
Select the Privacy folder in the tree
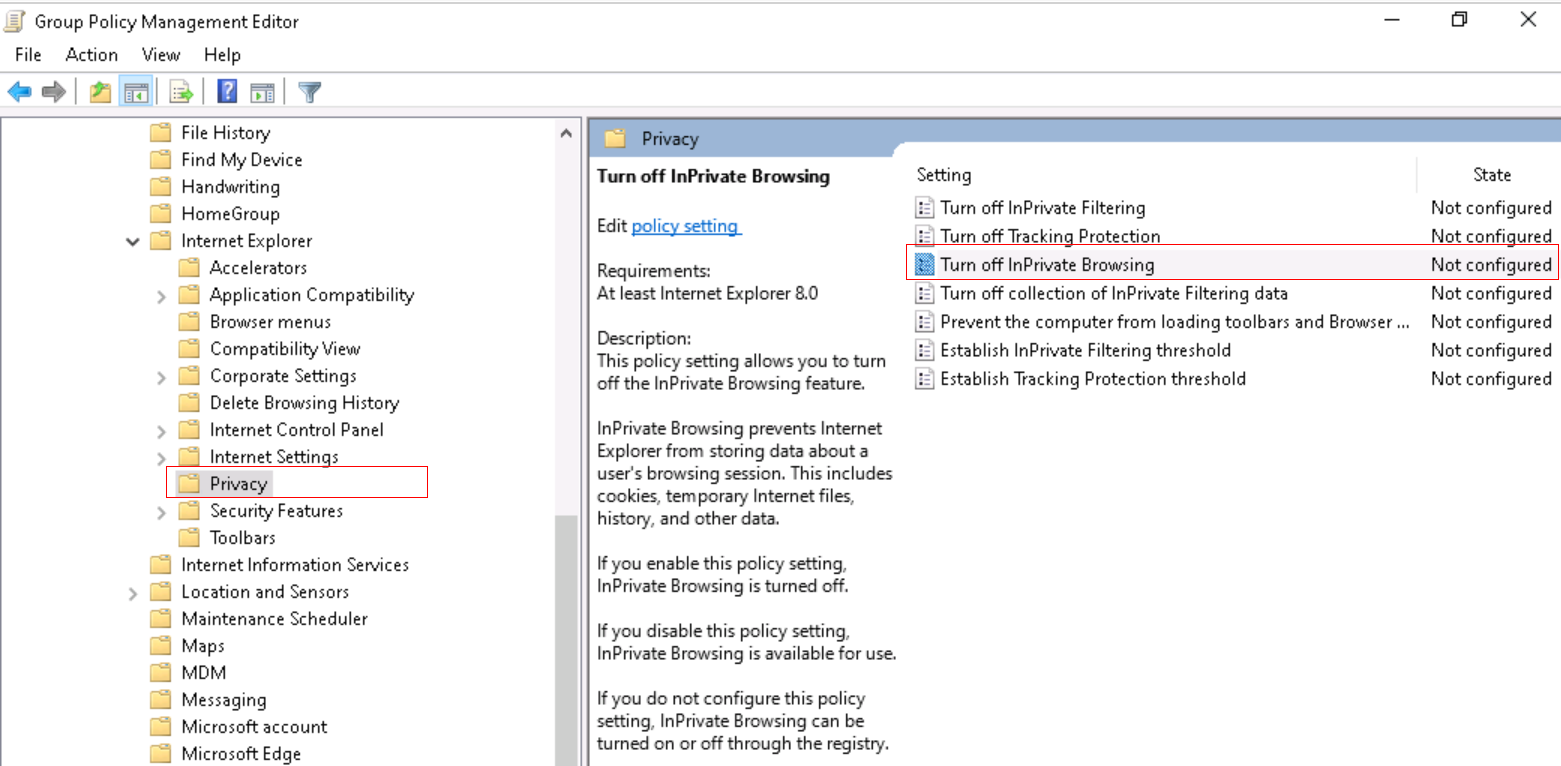(x=238, y=483)
